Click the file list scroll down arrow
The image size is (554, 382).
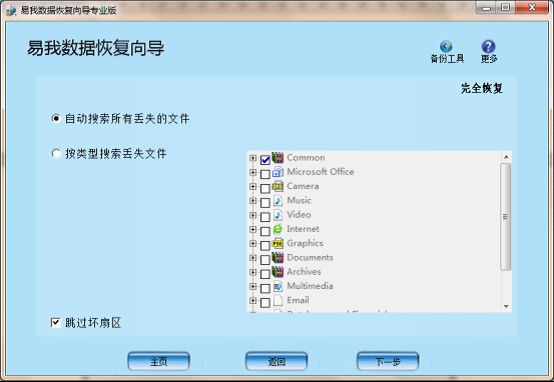[506, 306]
